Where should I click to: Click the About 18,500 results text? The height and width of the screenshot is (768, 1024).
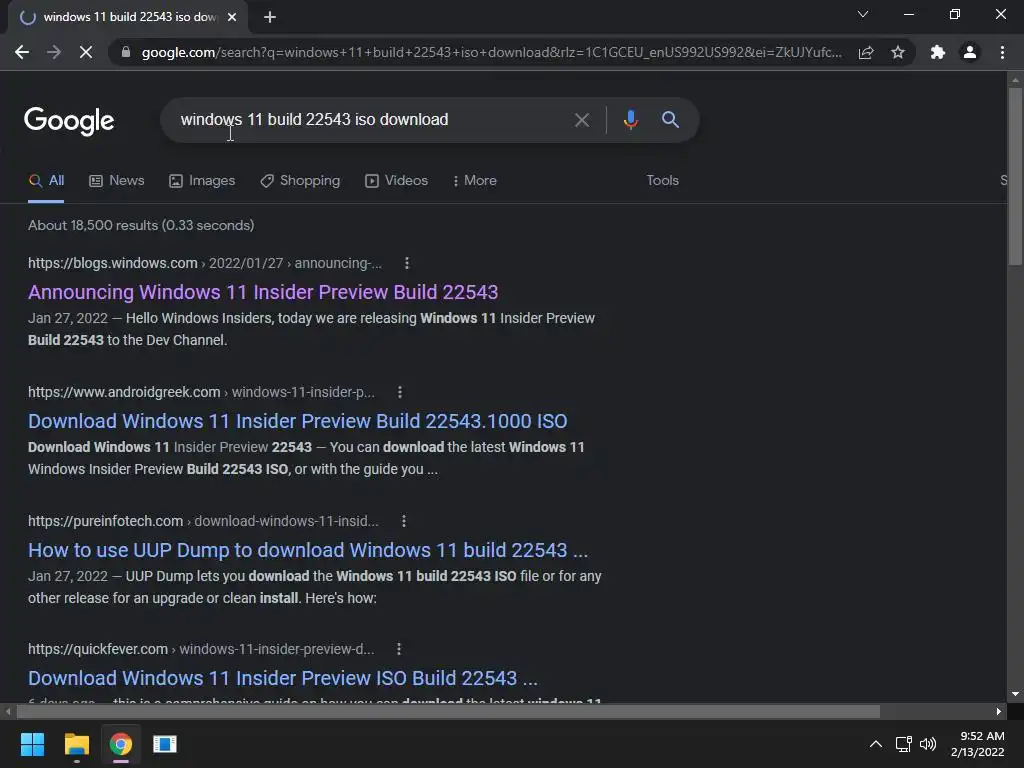pyautogui.click(x=141, y=225)
